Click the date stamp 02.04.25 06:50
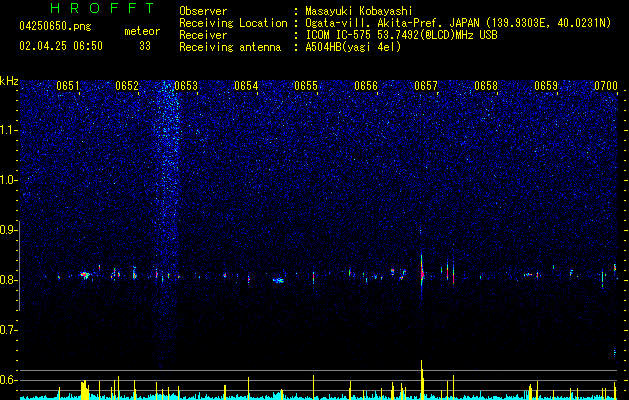This screenshot has width=629, height=400. [x=61, y=46]
